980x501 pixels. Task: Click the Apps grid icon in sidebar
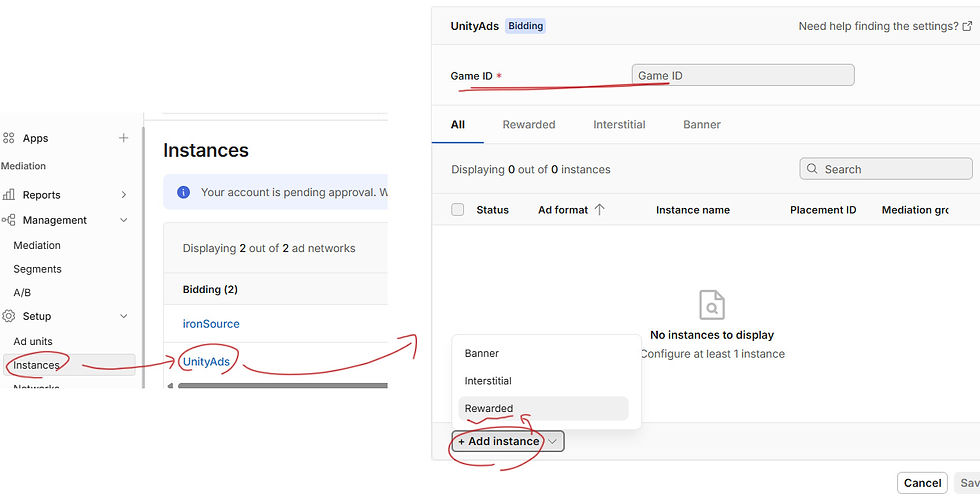[8, 138]
